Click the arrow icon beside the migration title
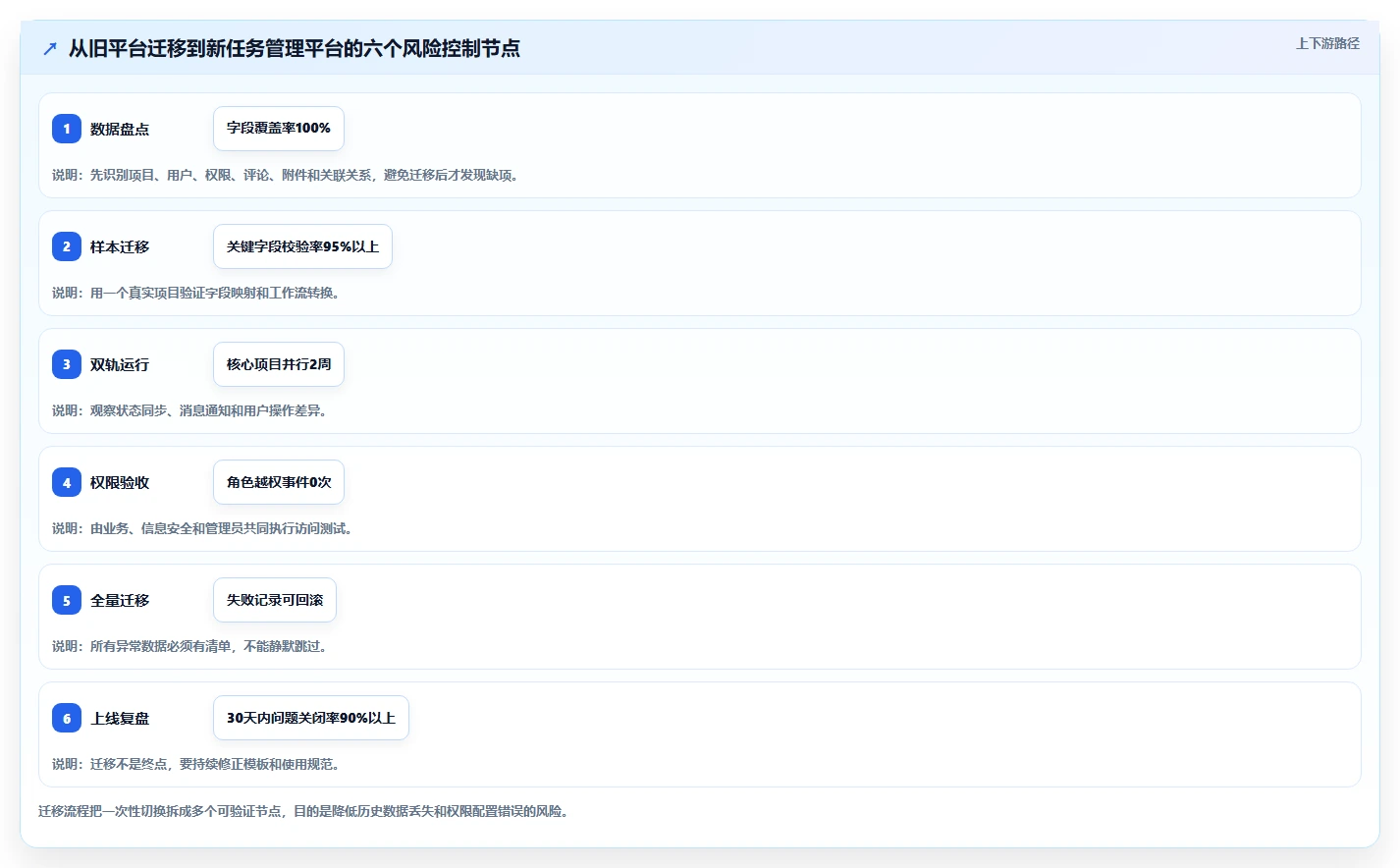1400x868 pixels. 50,48
